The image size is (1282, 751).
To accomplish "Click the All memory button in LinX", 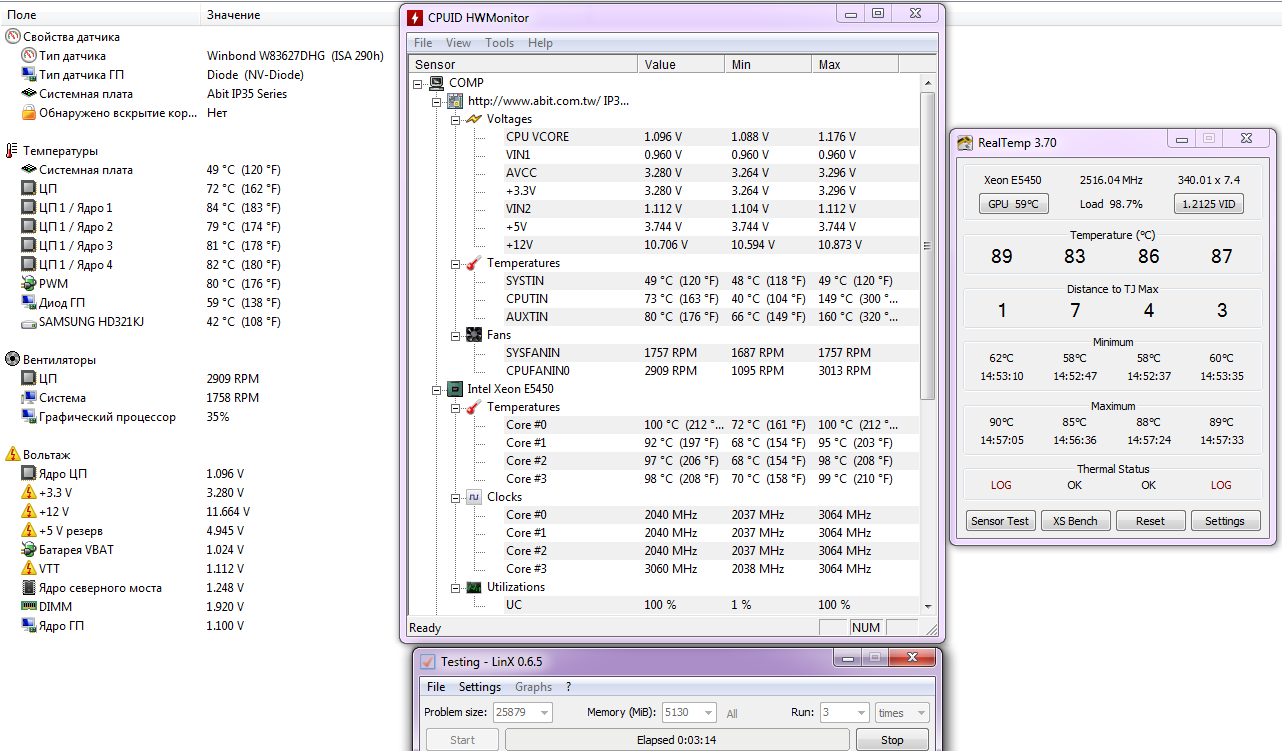I will (732, 714).
